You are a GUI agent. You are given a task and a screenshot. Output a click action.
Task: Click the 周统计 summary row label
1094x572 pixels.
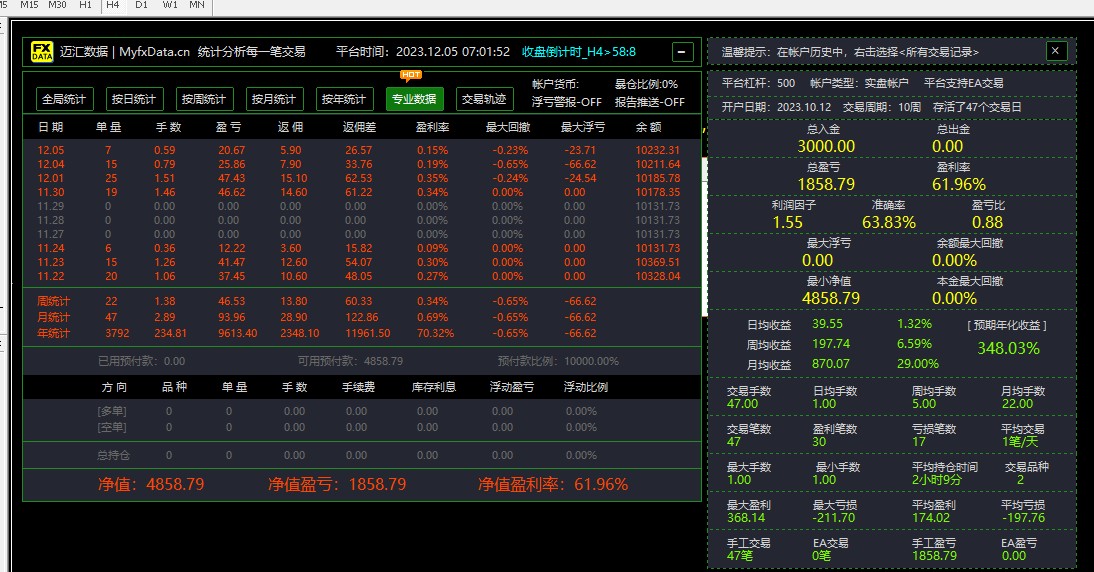tap(54, 301)
